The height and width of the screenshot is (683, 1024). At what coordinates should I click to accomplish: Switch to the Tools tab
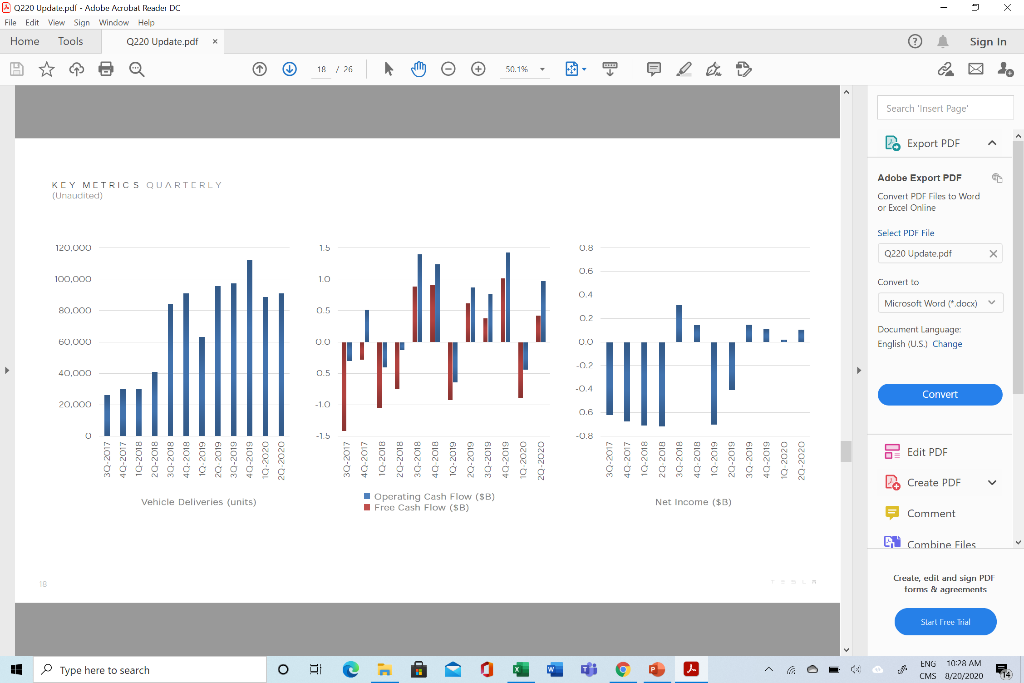click(71, 41)
